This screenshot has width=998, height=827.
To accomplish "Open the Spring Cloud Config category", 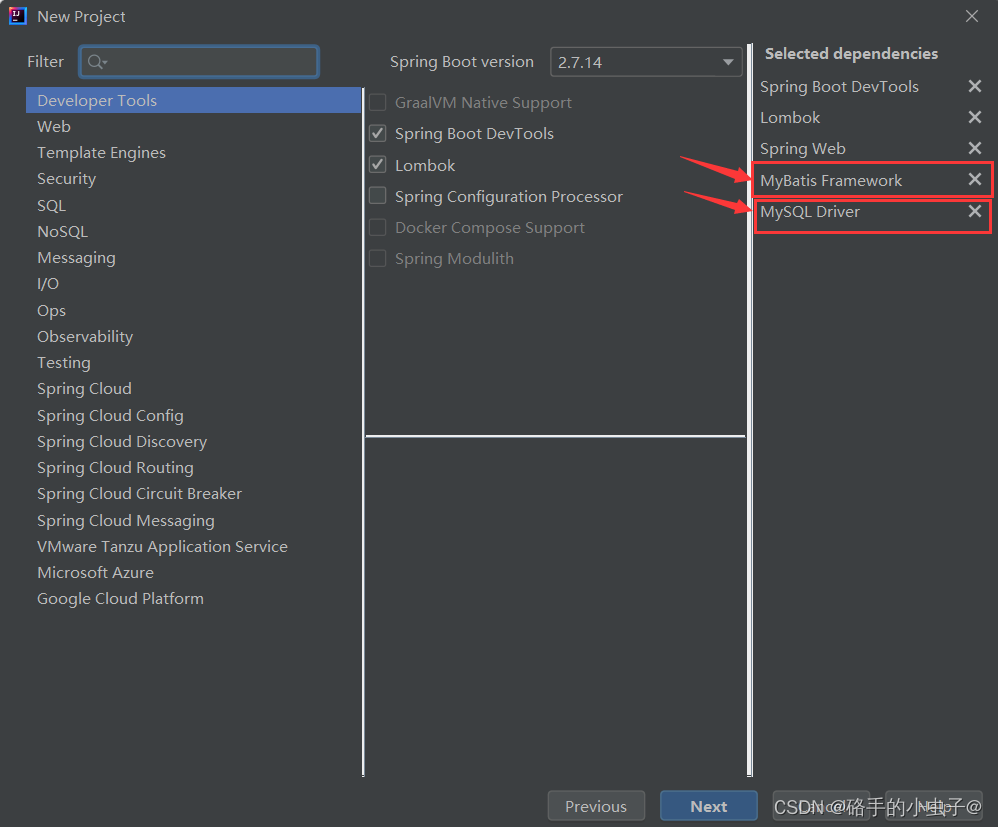I will [x=110, y=415].
